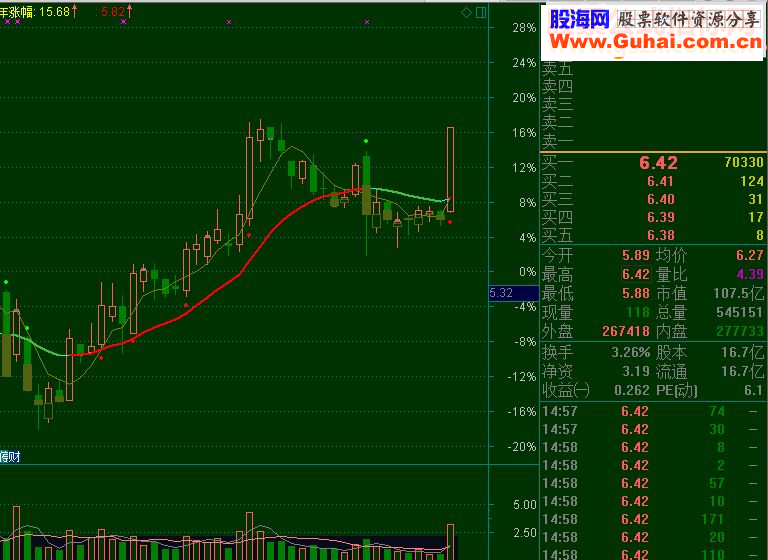Click the 最低 low price 5.88

click(x=636, y=293)
